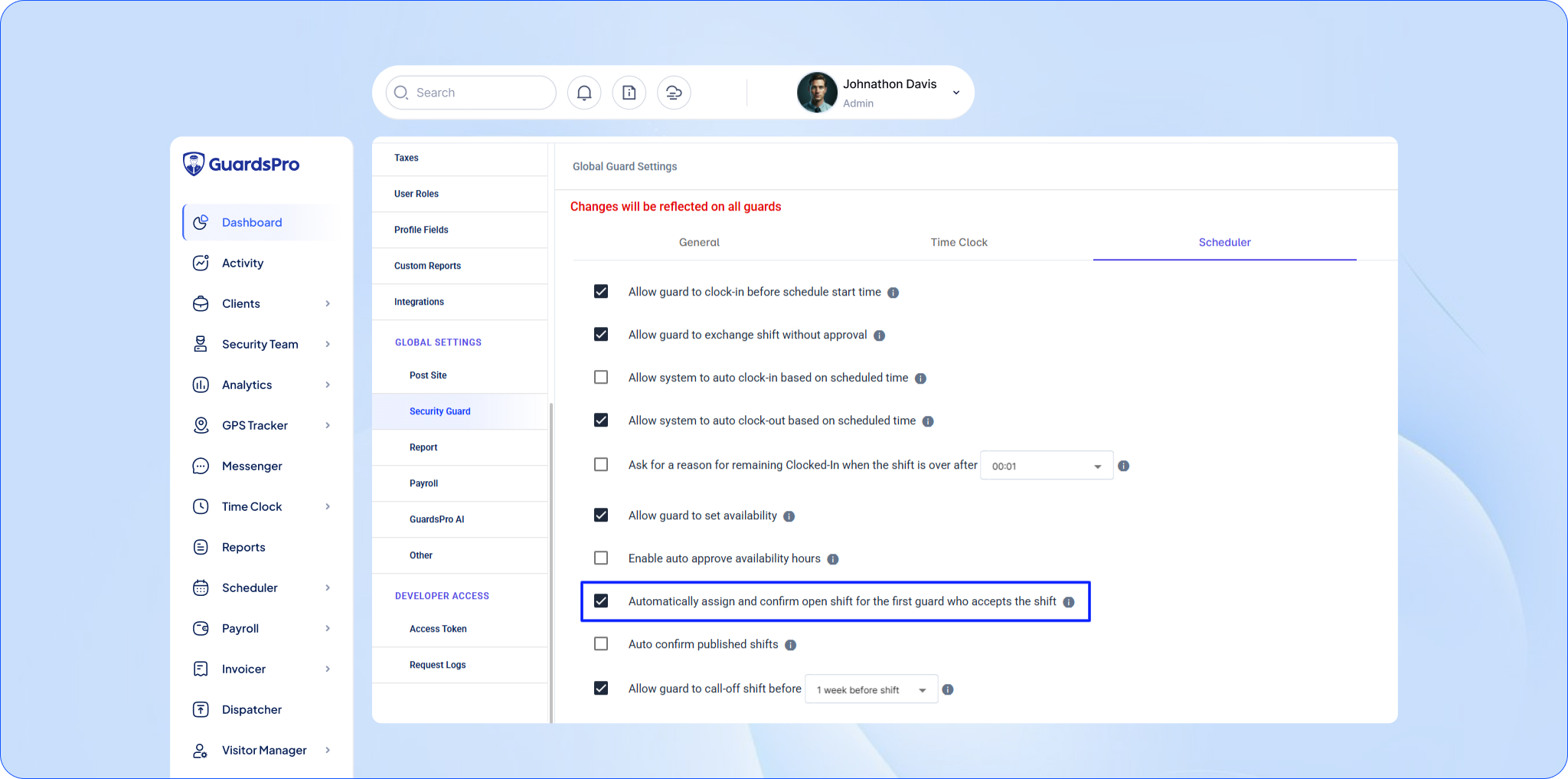Uncheck Automatically assign and confirm open shift
The width and height of the screenshot is (1568, 779).
[601, 601]
